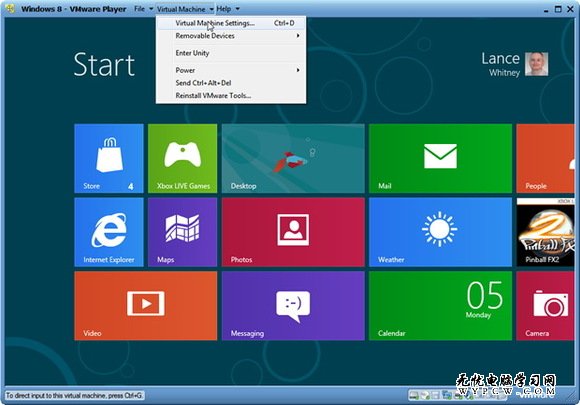The height and width of the screenshot is (405, 580).
Task: Click the hard disk status bar icon
Action: coord(414,396)
